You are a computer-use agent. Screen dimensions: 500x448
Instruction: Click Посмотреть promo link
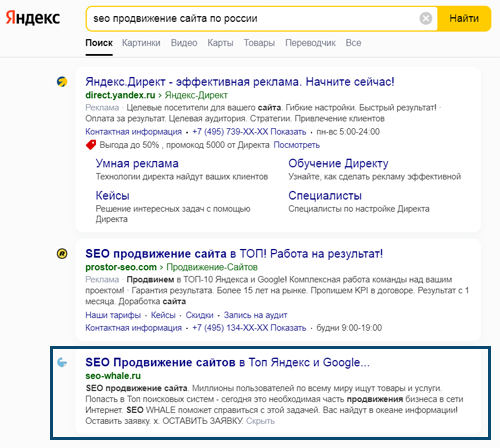[x=297, y=145]
